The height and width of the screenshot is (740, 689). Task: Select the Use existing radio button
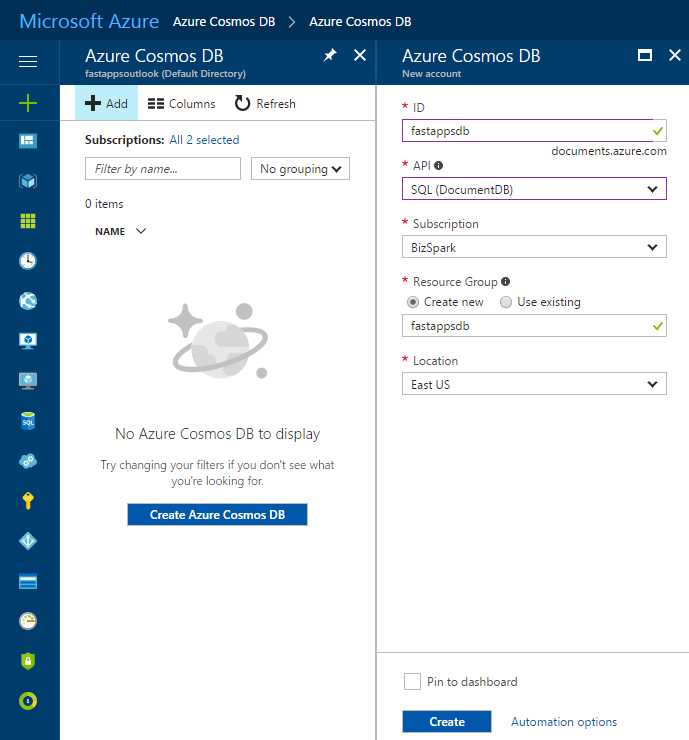[506, 302]
